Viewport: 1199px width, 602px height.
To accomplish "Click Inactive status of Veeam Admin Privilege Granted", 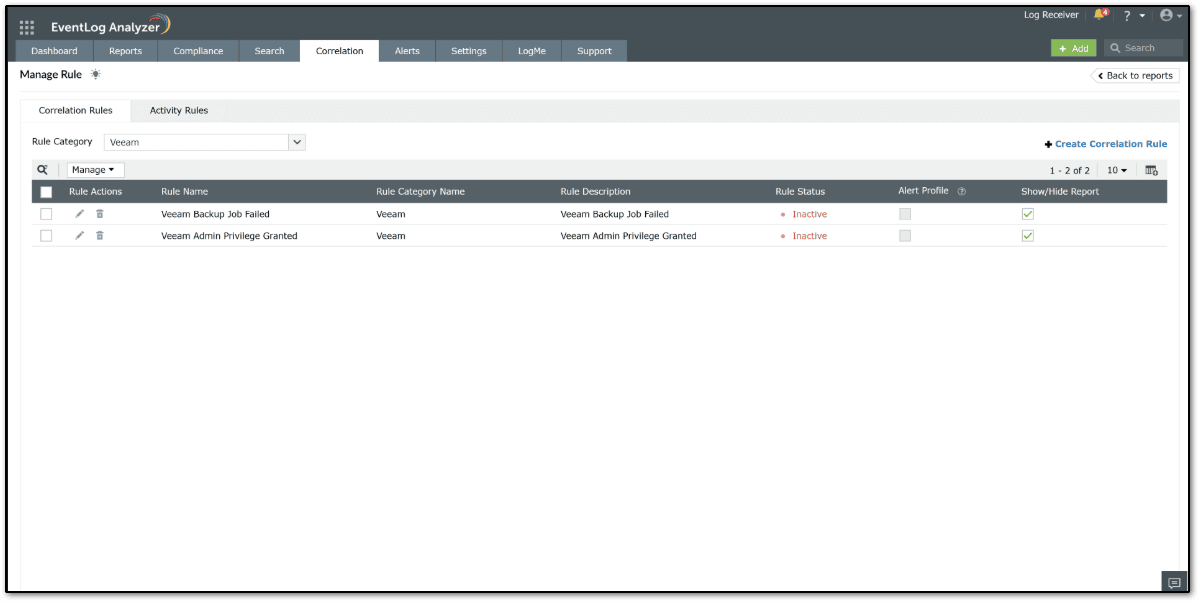I will [809, 236].
